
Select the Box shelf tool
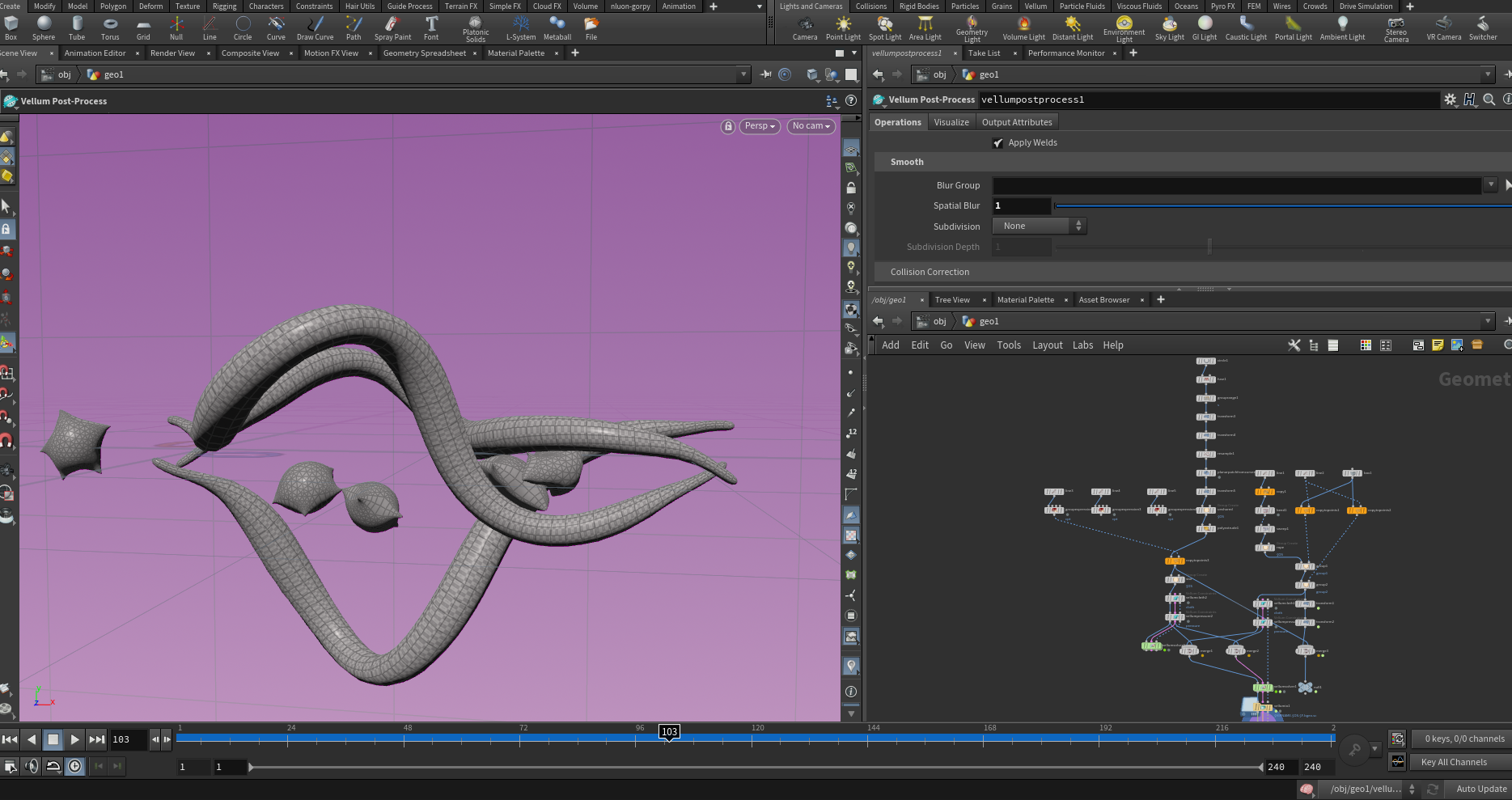(x=11, y=28)
